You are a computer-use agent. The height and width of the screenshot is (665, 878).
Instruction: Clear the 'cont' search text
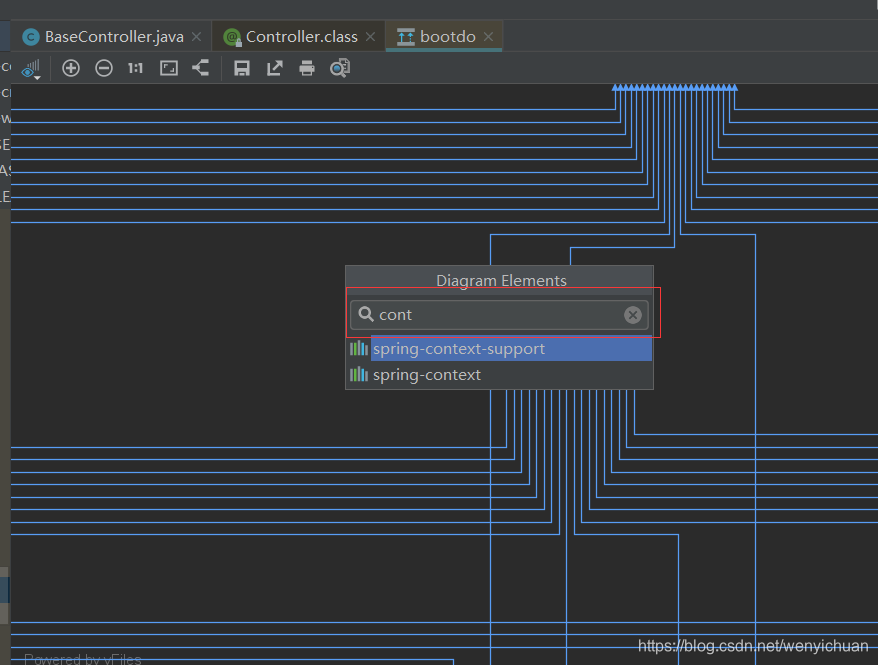point(633,315)
